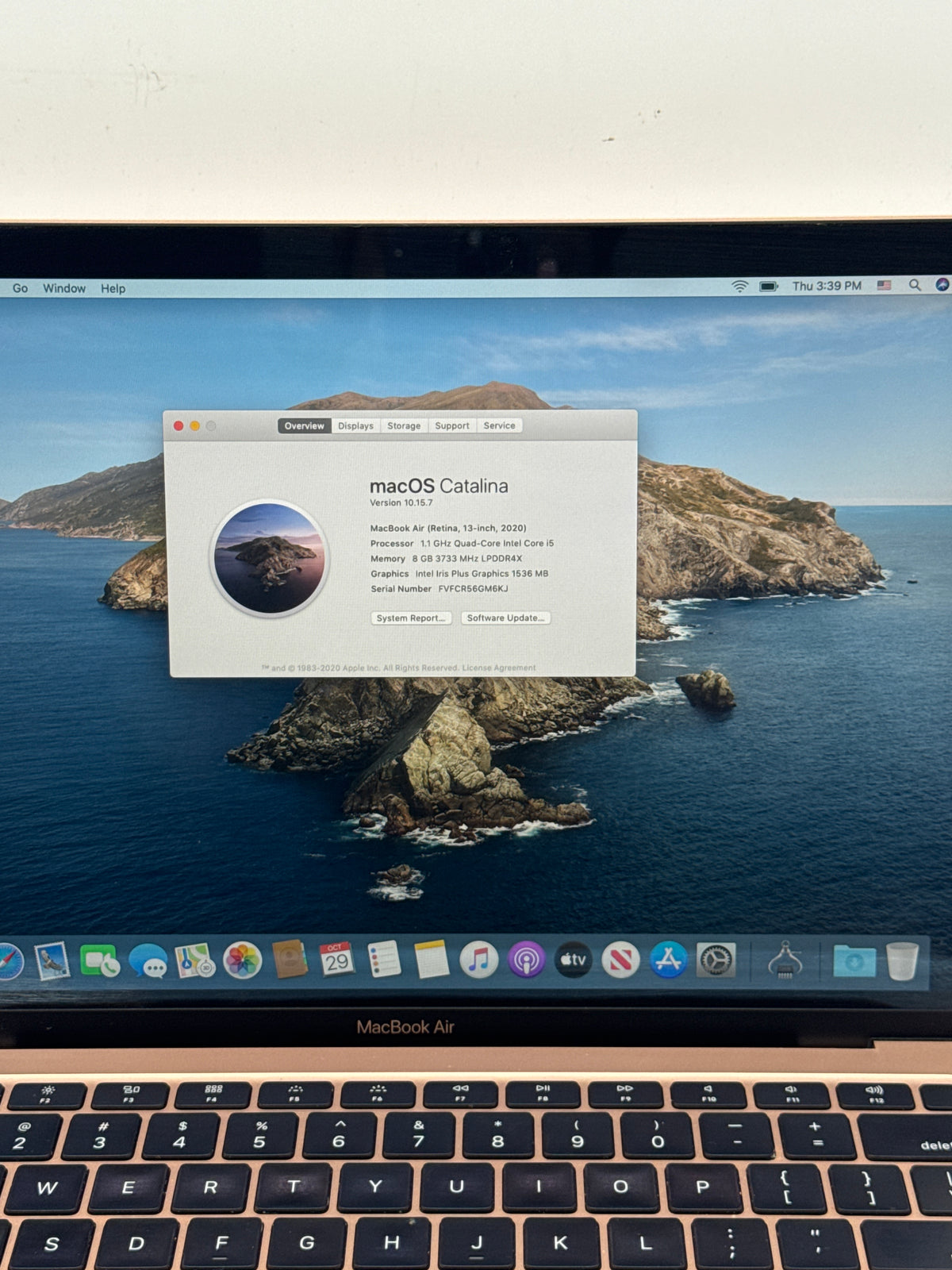Viewport: 952px width, 1270px height.
Task: Click graphics value Intel Iris Plus Graphics 1536 MB
Action: click(482, 573)
